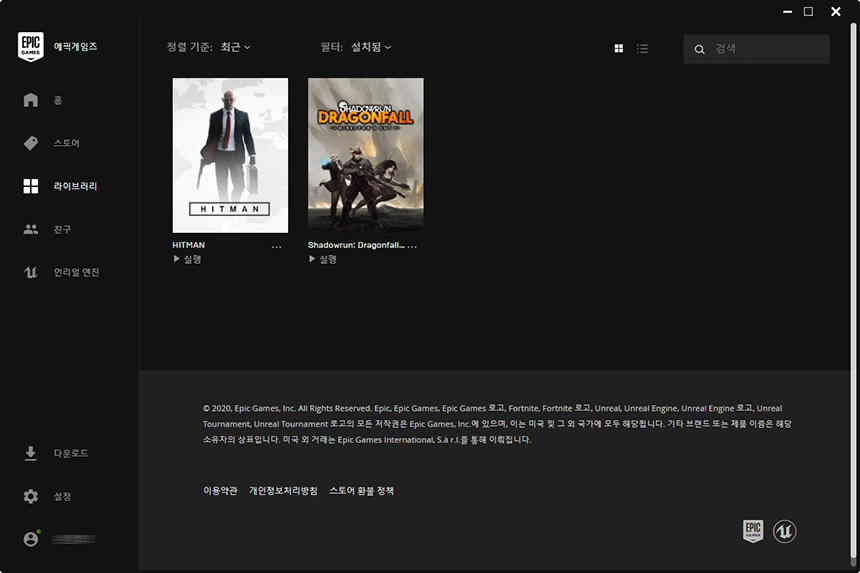This screenshot has height=573, width=860.
Task: Open the user profile avatar icon
Action: coord(31,539)
